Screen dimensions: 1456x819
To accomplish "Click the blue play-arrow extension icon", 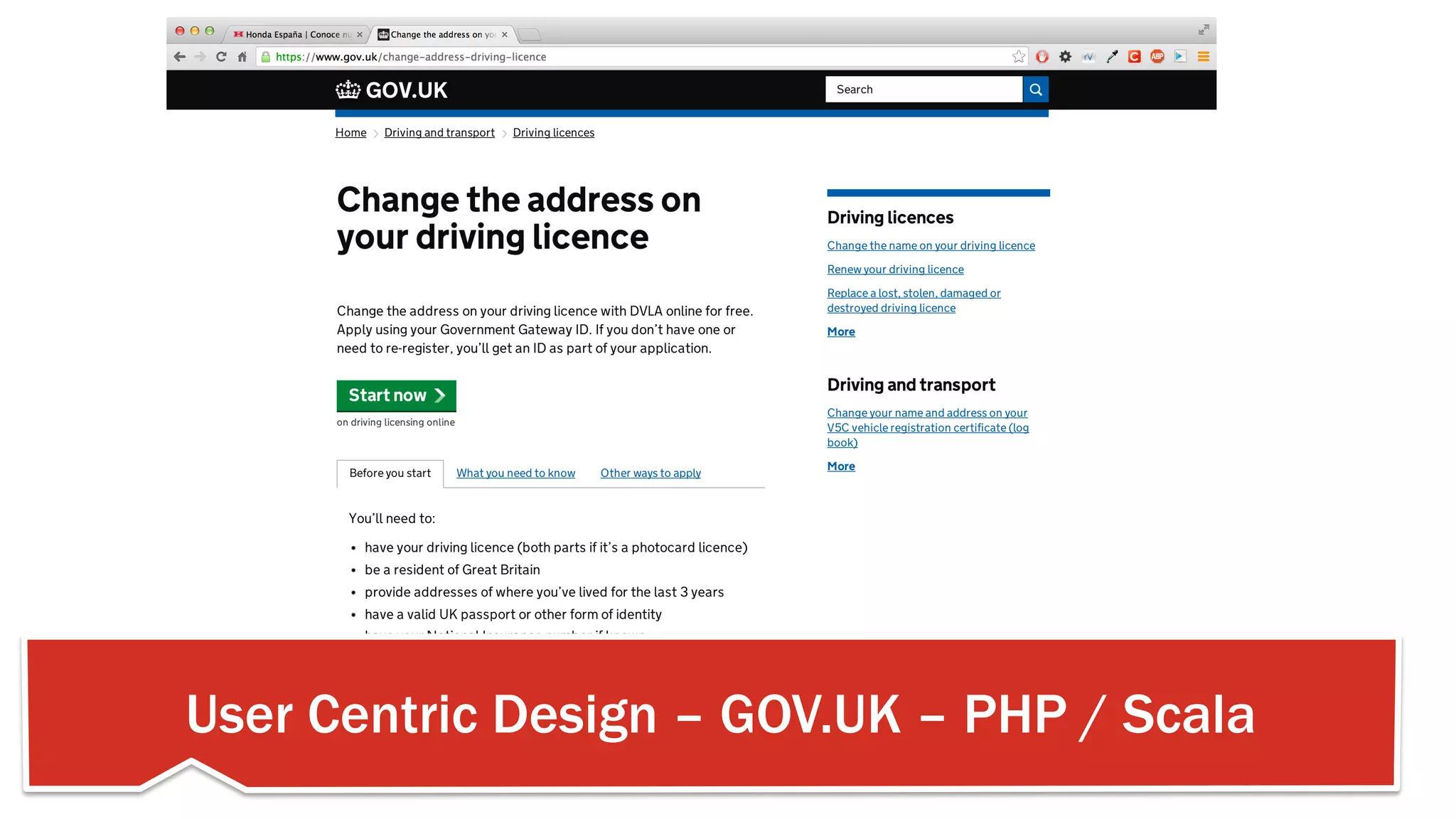I will point(1181,57).
